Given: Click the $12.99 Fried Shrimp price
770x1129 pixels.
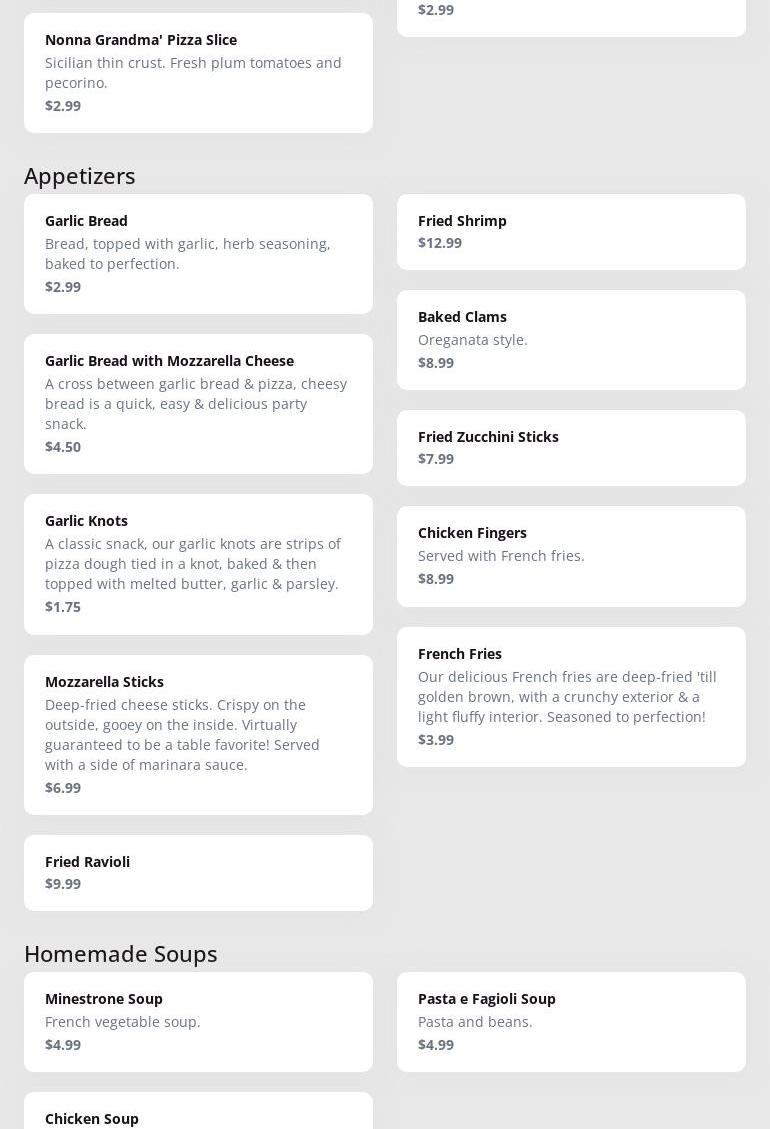Looking at the screenshot, I should click(x=440, y=243).
